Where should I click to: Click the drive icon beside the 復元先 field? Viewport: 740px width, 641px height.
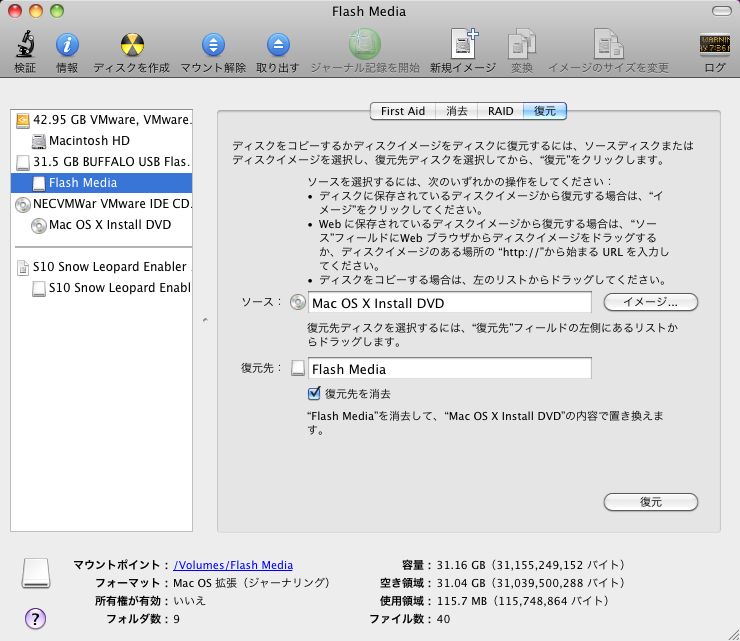298,368
